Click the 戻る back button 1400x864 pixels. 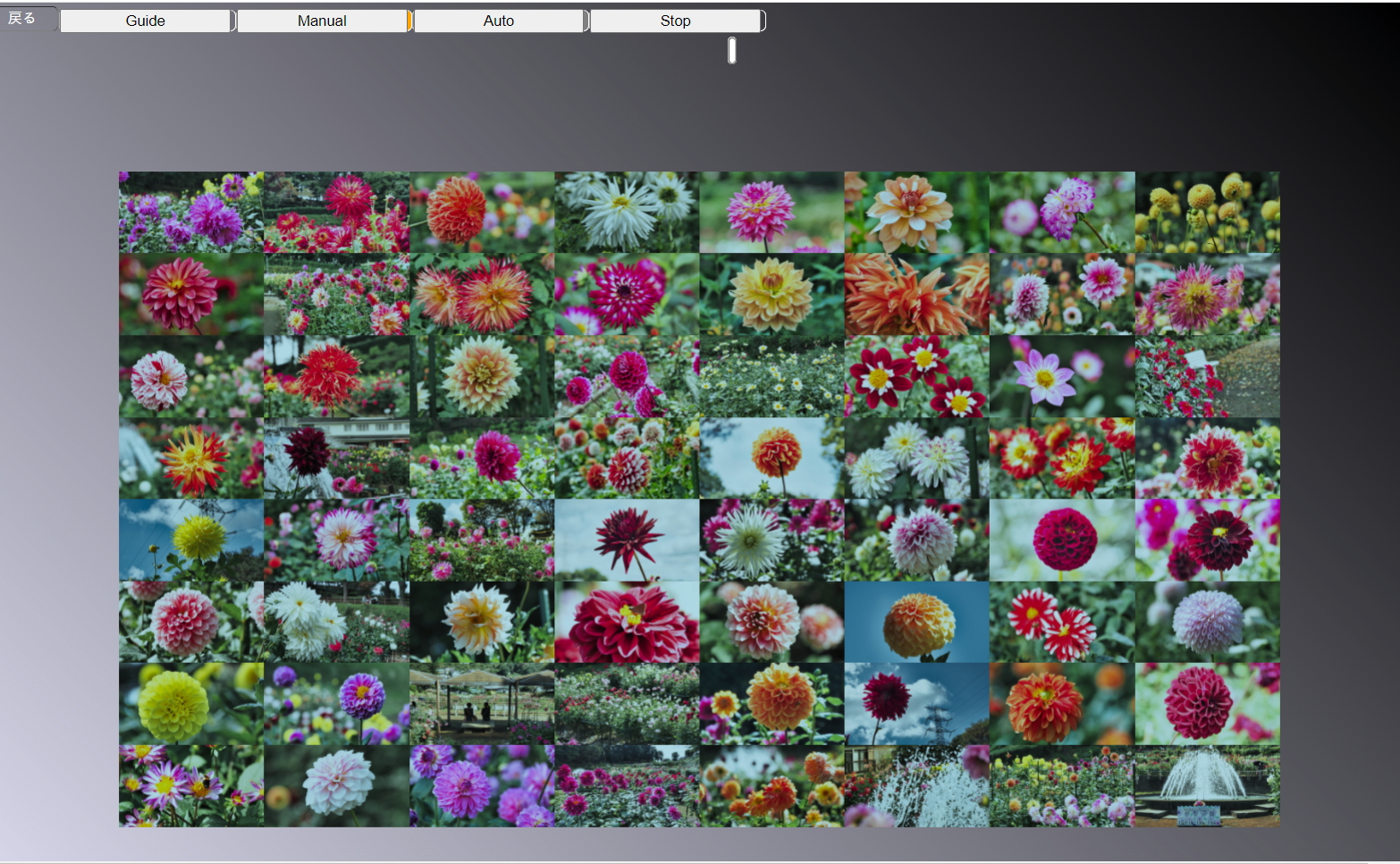point(22,18)
